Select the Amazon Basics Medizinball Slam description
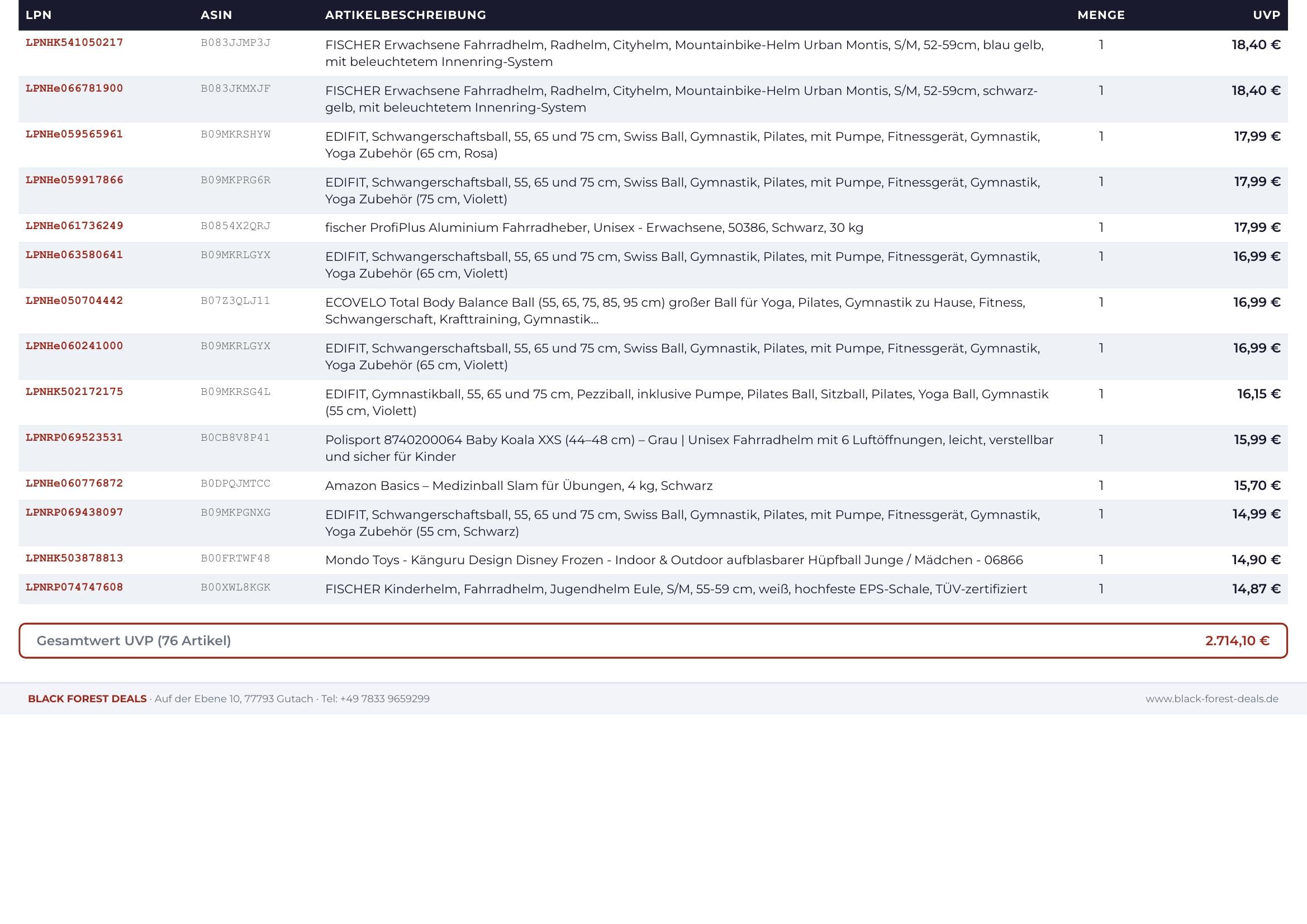Screen dimensions: 1307x924 pos(519,485)
